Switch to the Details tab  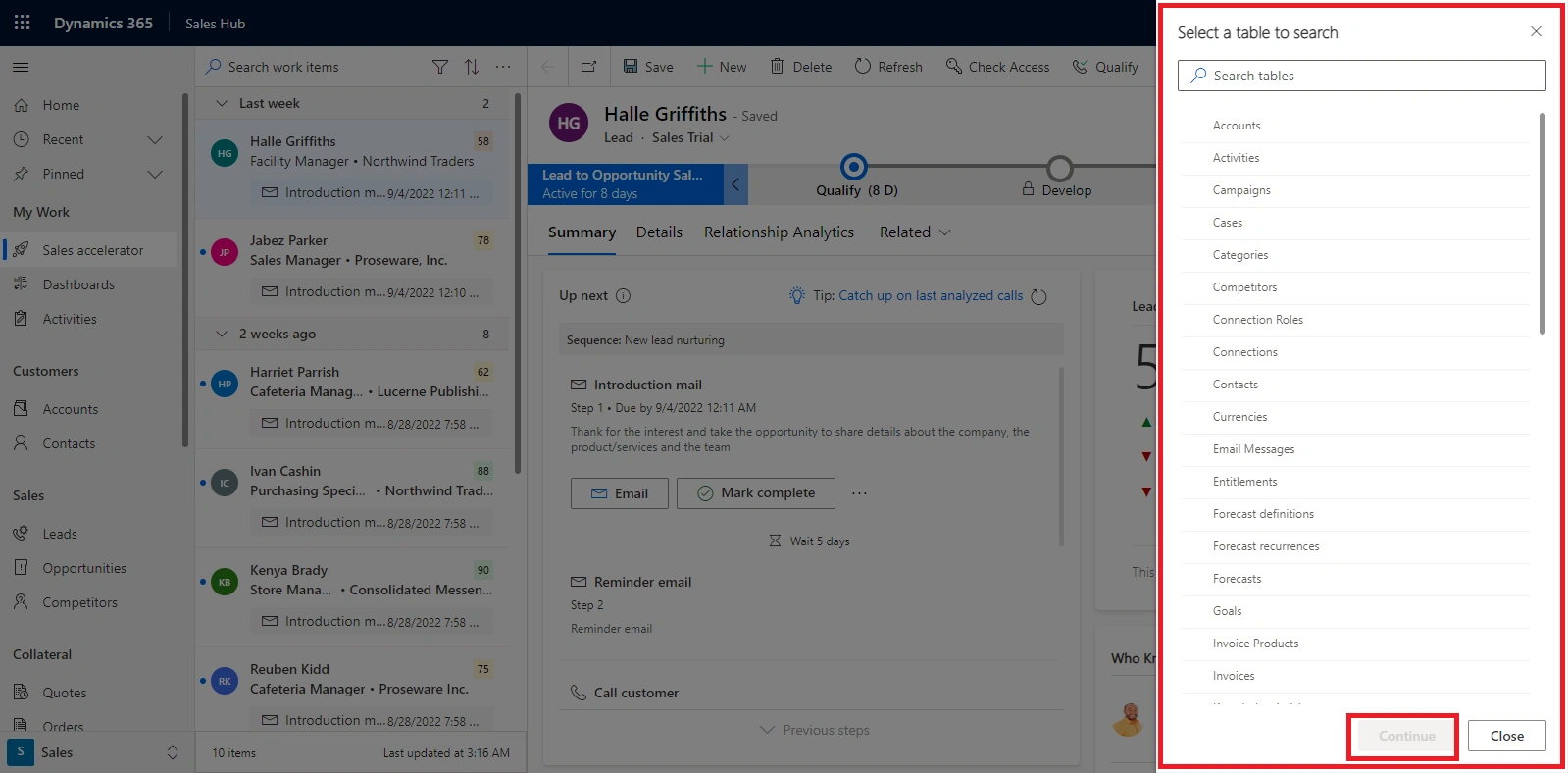(659, 232)
